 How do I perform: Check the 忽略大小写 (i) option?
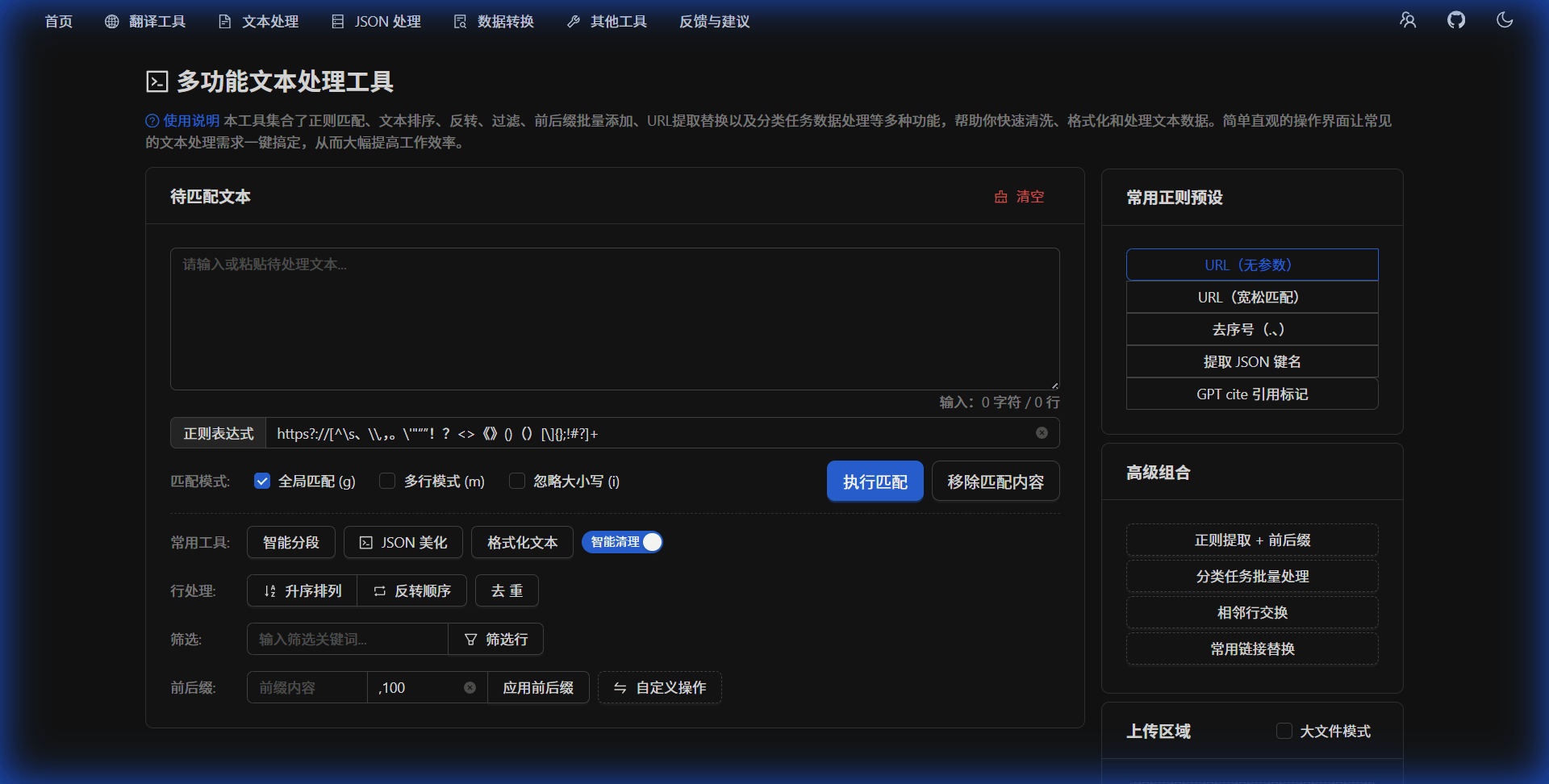(517, 480)
